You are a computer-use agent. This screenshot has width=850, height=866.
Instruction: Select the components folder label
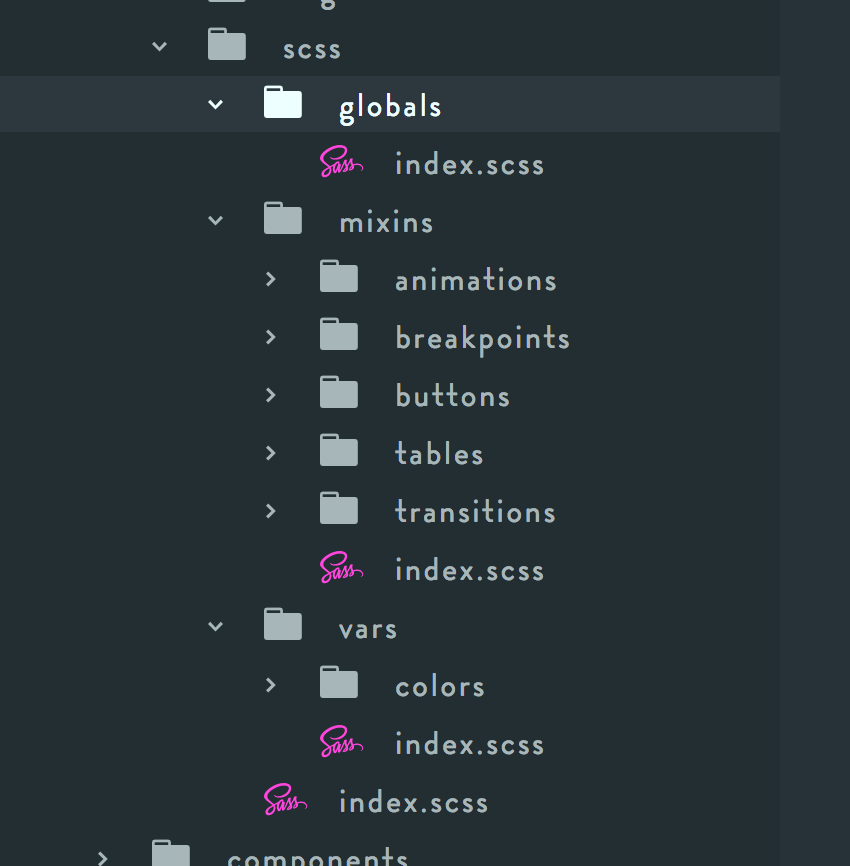coord(318,856)
